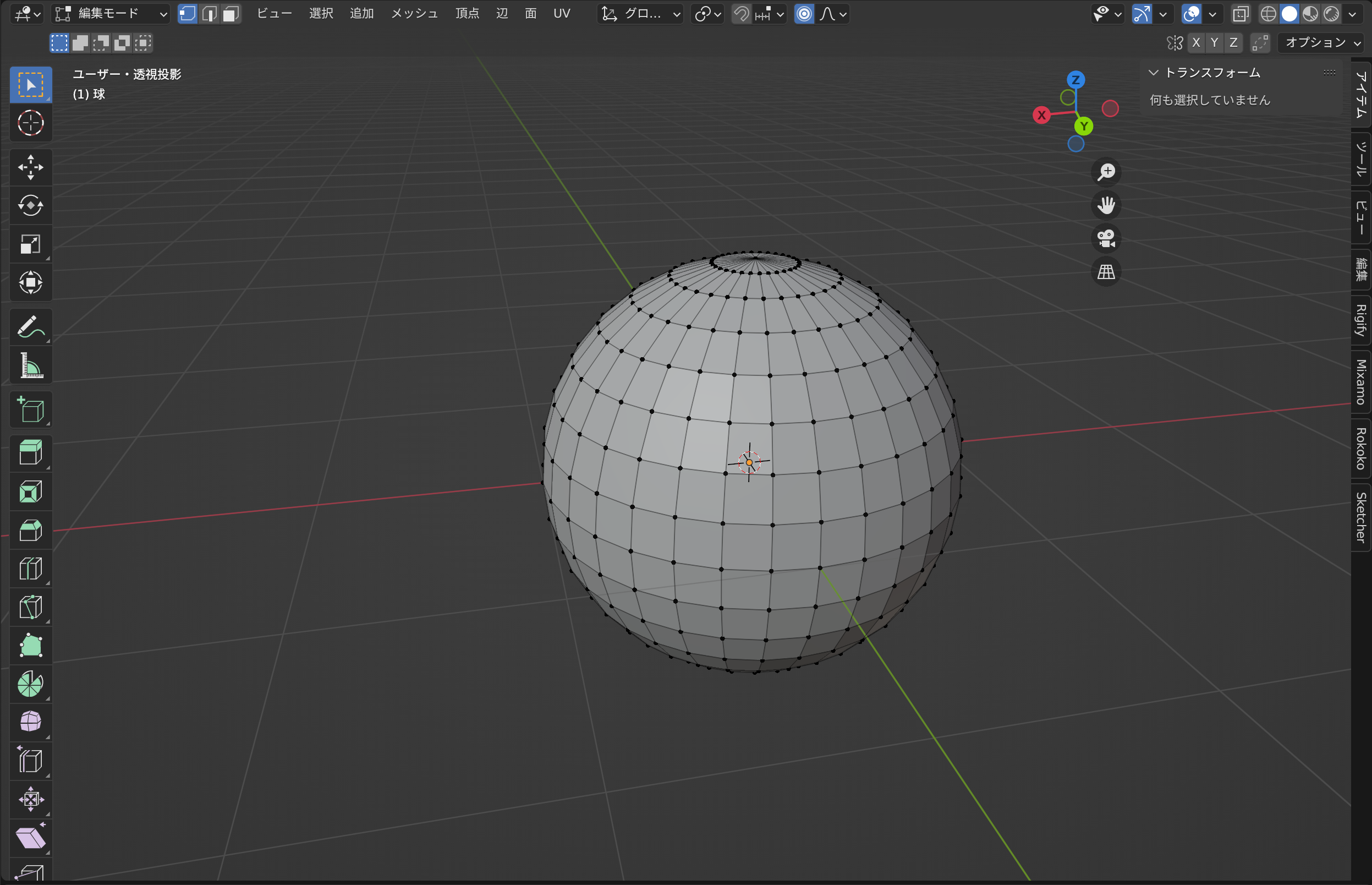Toggle X axis mirror button
The height and width of the screenshot is (885, 1372).
(1197, 42)
